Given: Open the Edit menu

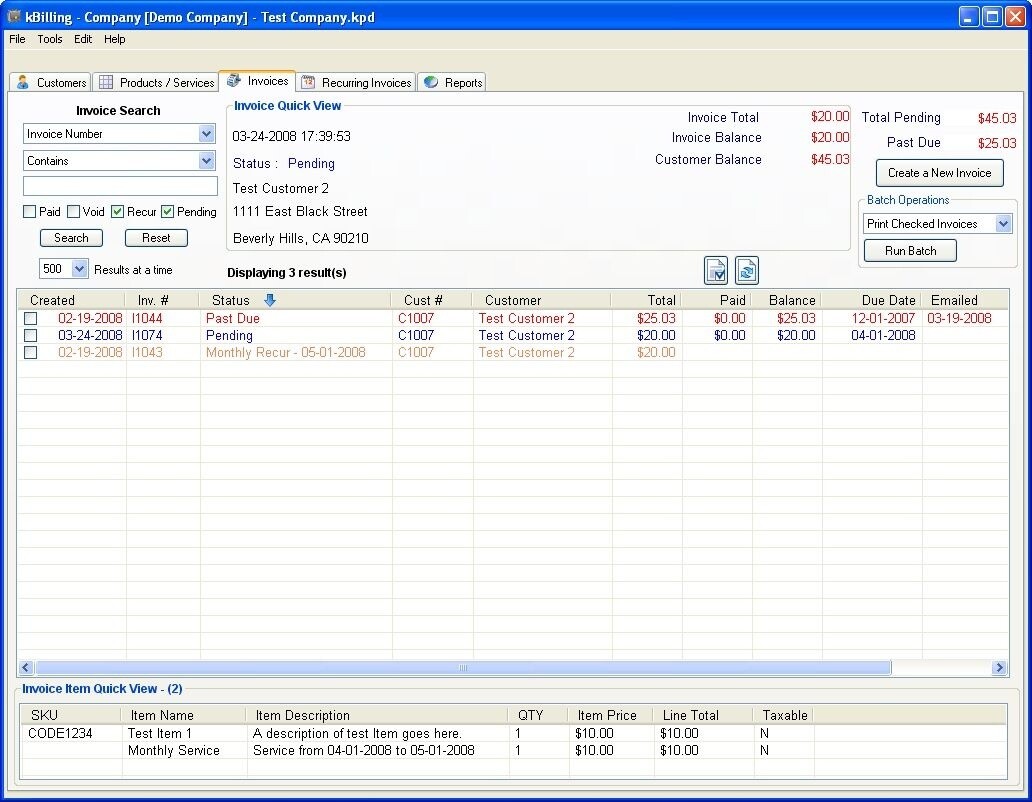Looking at the screenshot, I should click(82, 39).
